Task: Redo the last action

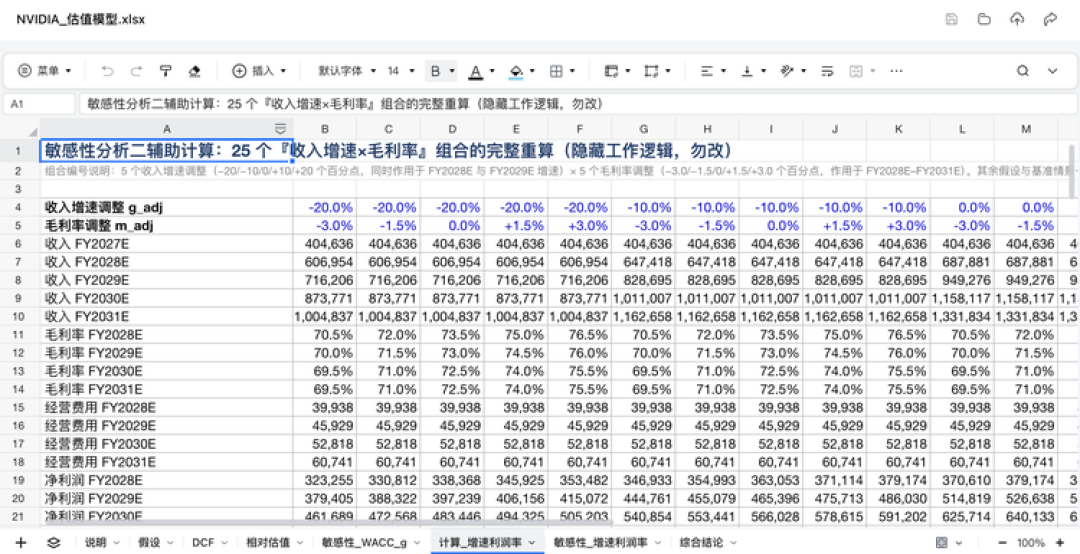Action: pyautogui.click(x=136, y=71)
